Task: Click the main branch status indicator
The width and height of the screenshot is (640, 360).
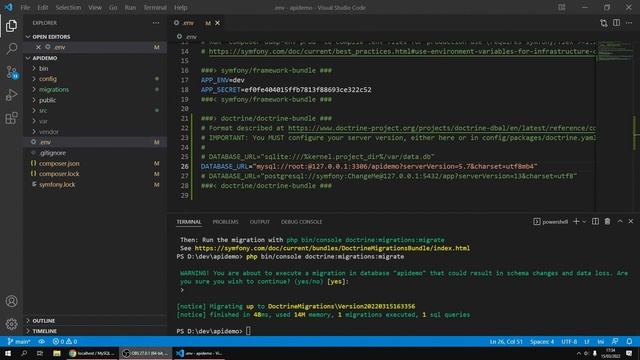Action: 19,341
